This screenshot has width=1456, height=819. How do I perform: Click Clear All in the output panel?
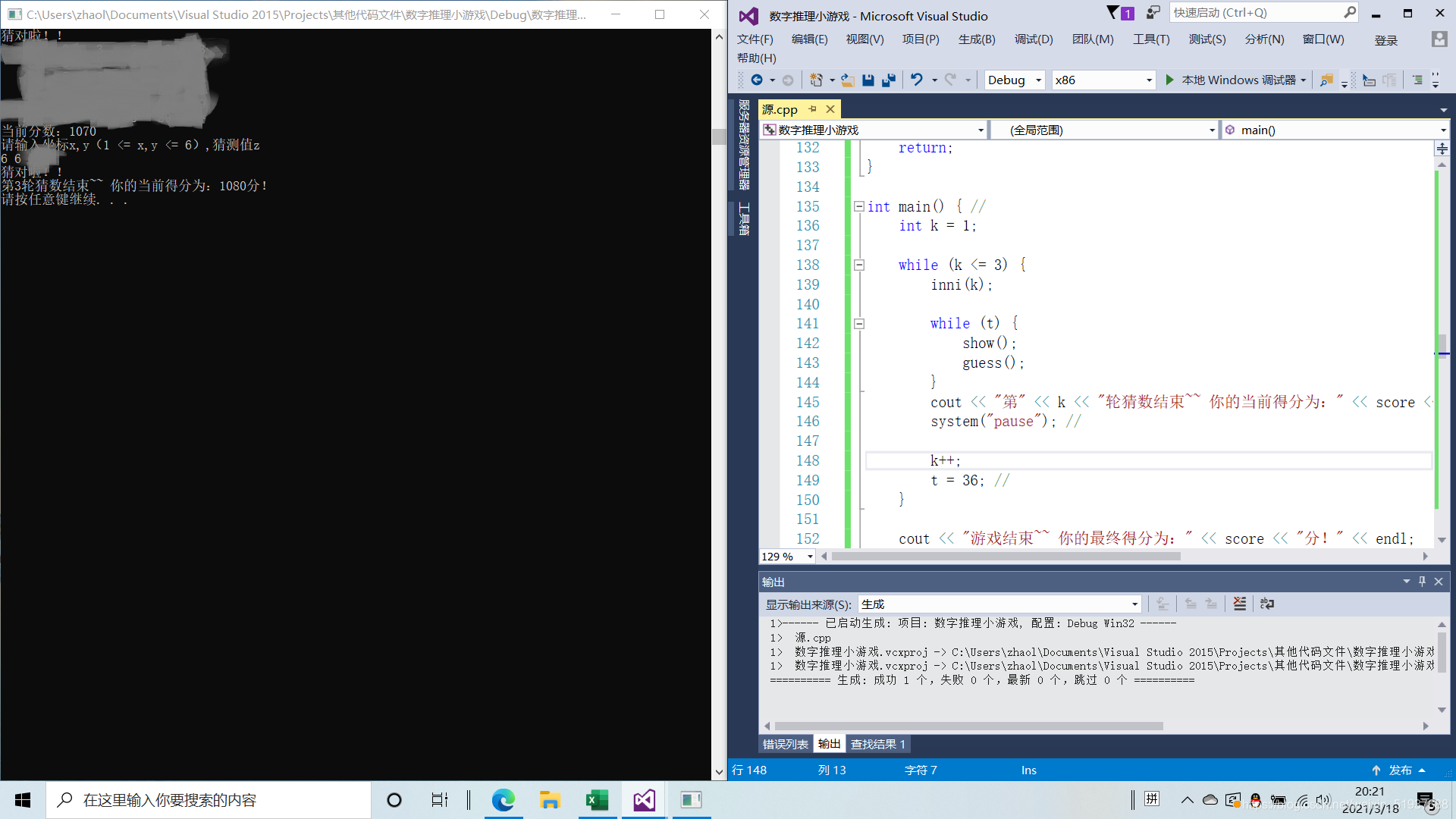pos(1240,604)
